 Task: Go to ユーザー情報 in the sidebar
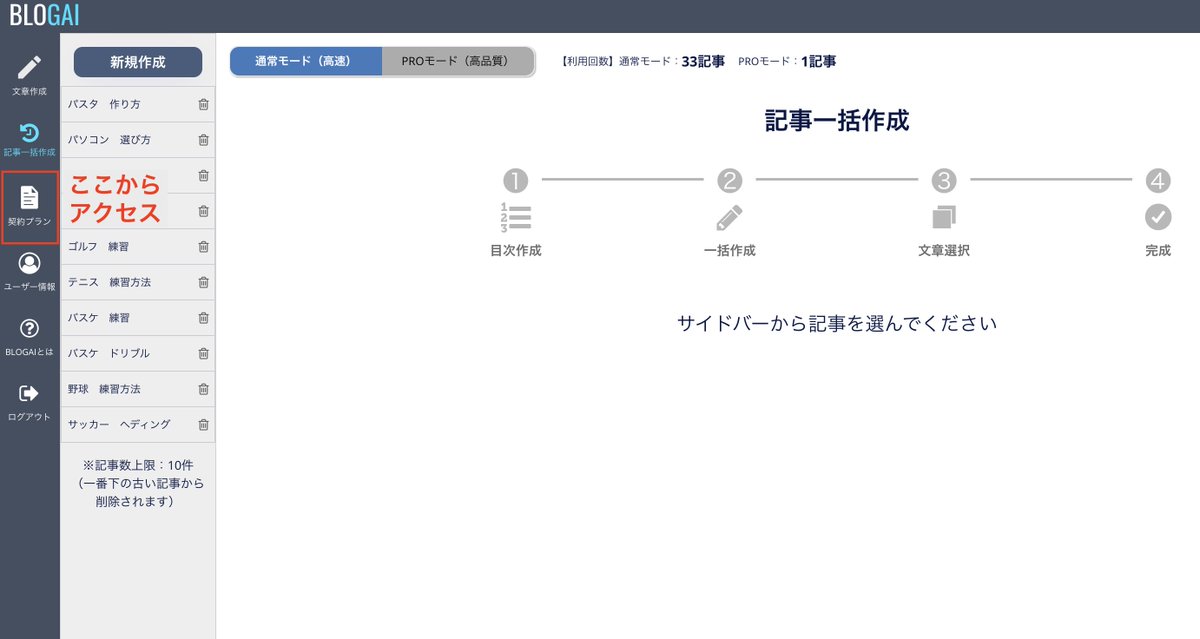[29, 272]
